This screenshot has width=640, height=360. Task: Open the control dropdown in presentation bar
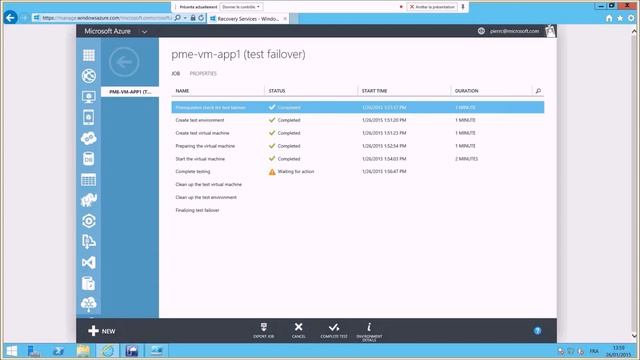(x=241, y=7)
